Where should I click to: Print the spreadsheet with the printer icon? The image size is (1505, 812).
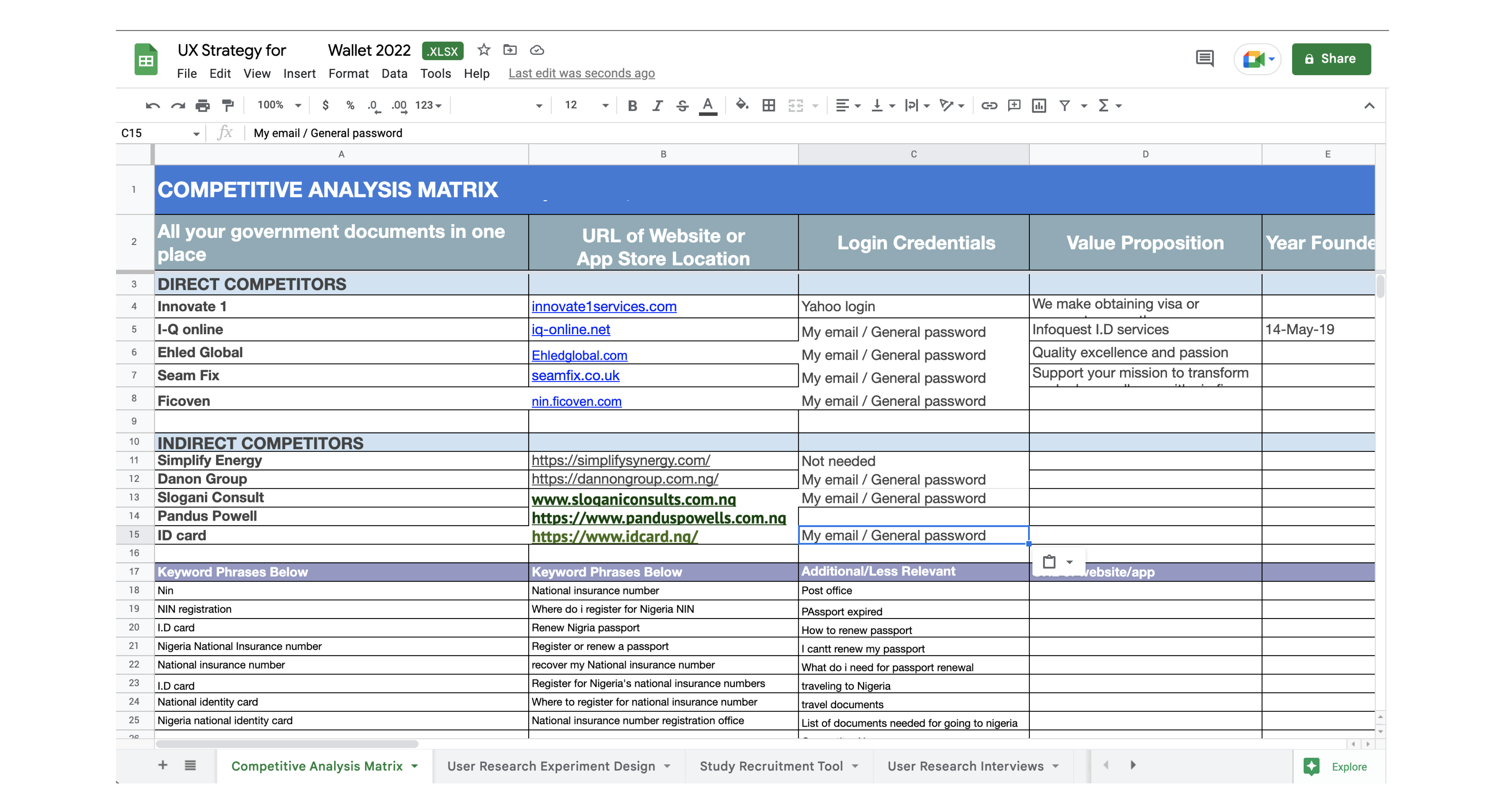click(203, 106)
